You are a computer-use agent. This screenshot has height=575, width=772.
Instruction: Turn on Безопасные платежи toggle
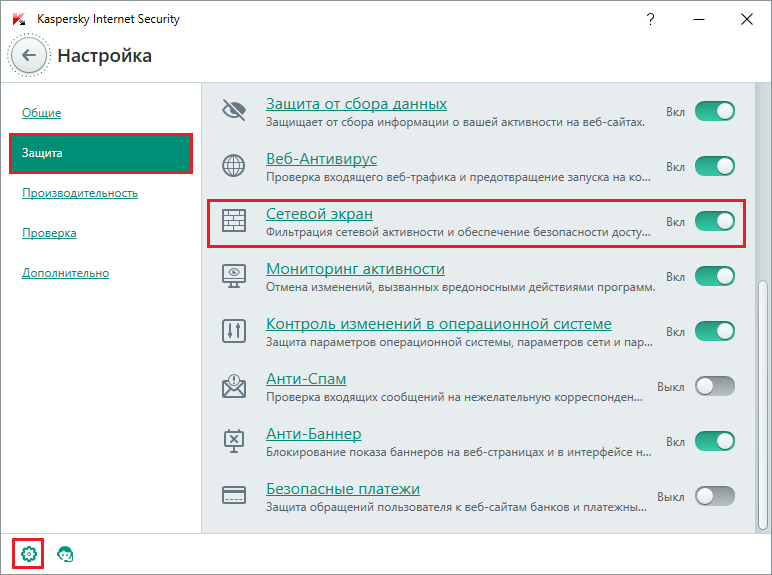pyautogui.click(x=714, y=496)
